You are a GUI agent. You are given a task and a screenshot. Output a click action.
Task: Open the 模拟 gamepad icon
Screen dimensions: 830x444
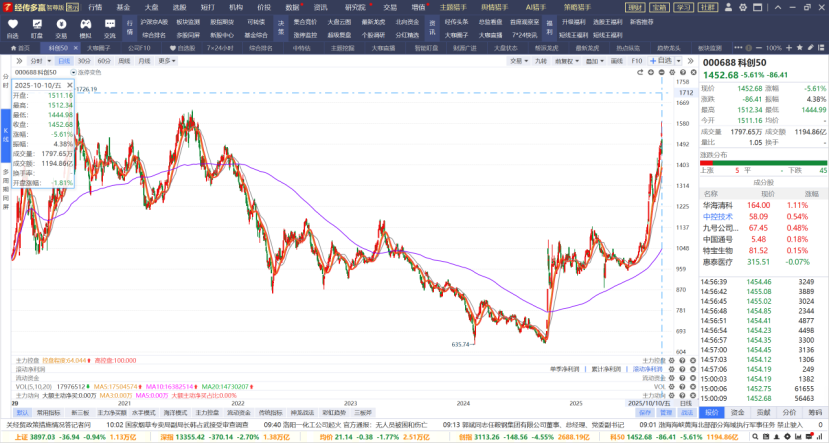pyautogui.click(x=85, y=24)
